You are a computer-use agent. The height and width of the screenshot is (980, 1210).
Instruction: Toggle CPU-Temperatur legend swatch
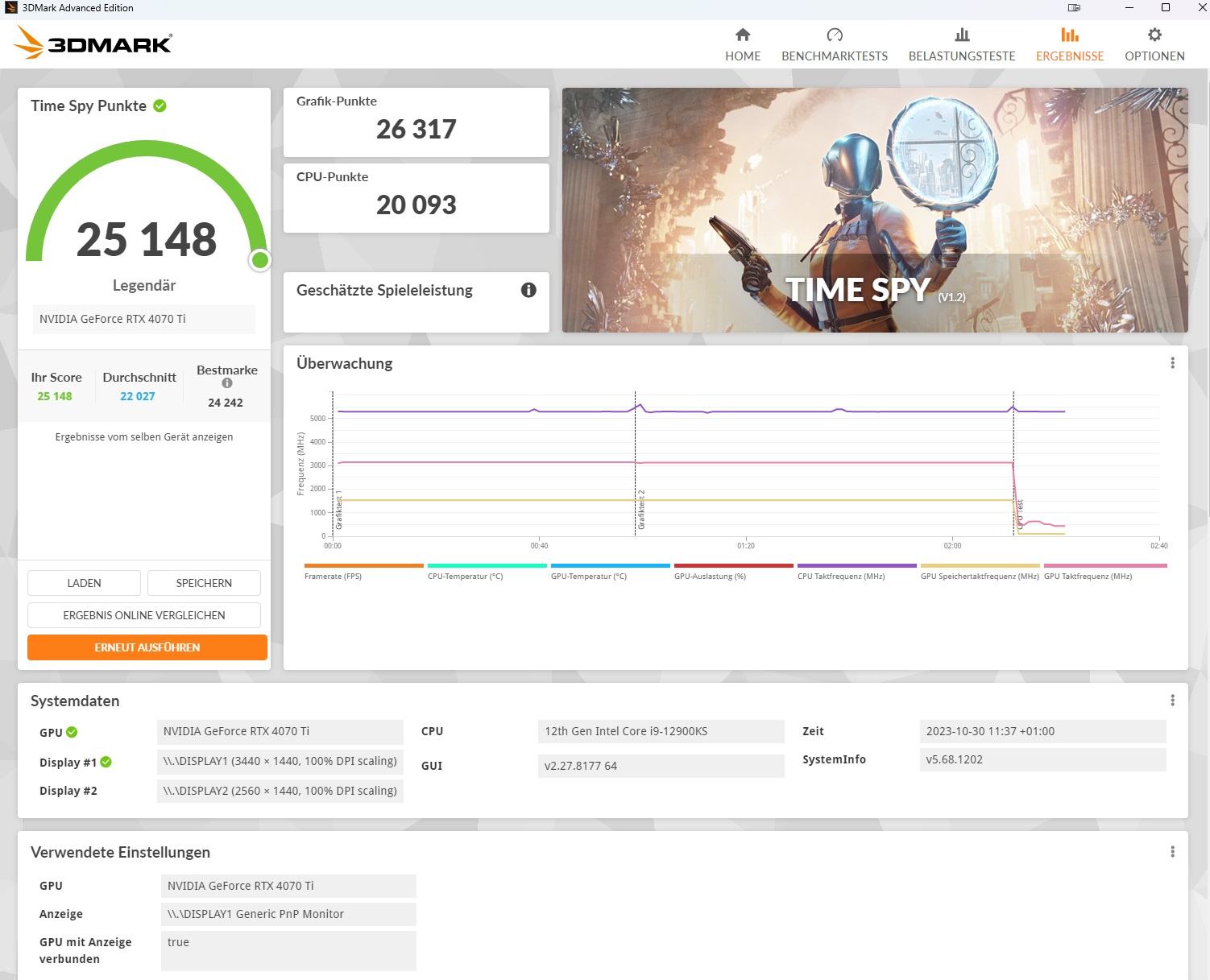487,565
